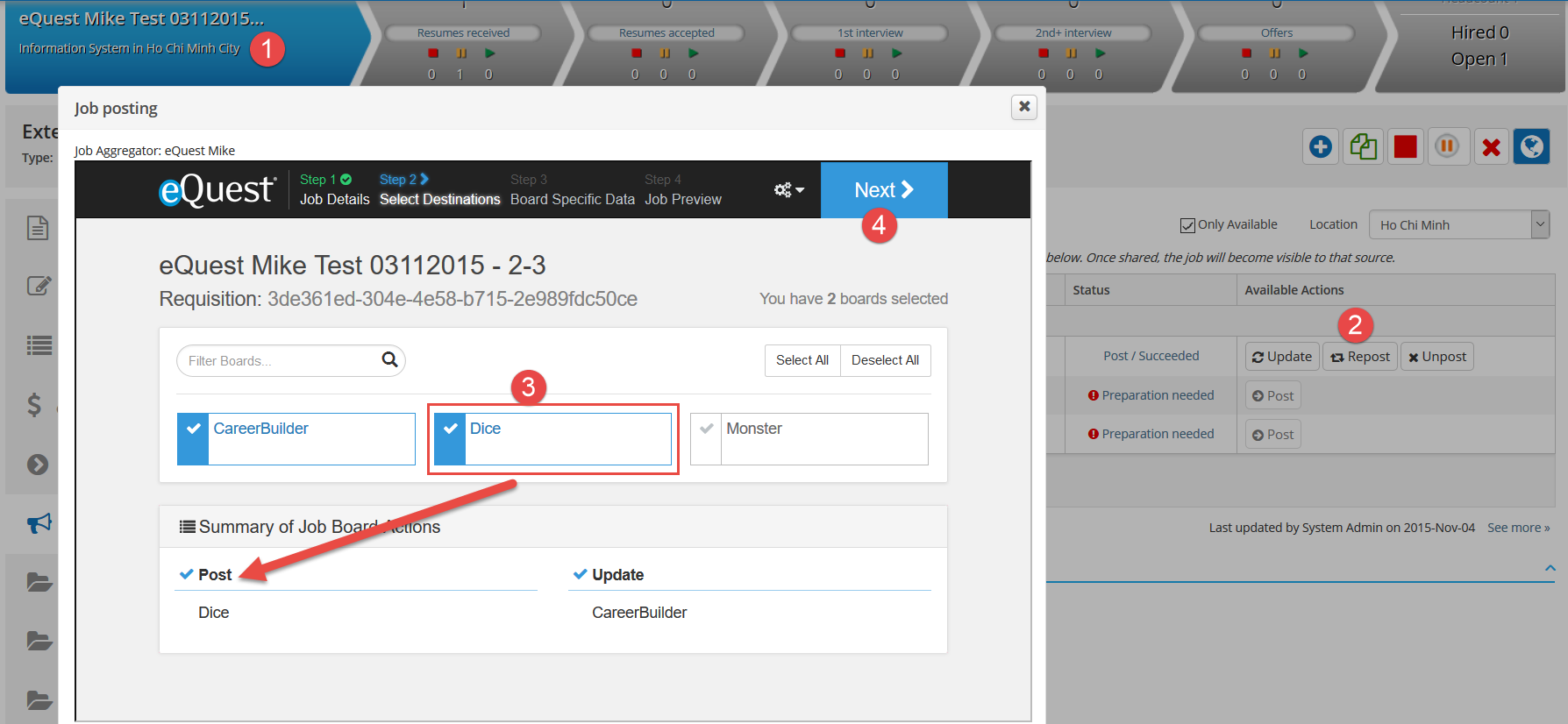Toggle the Dice board checkbox
The height and width of the screenshot is (724, 1568).
(450, 438)
